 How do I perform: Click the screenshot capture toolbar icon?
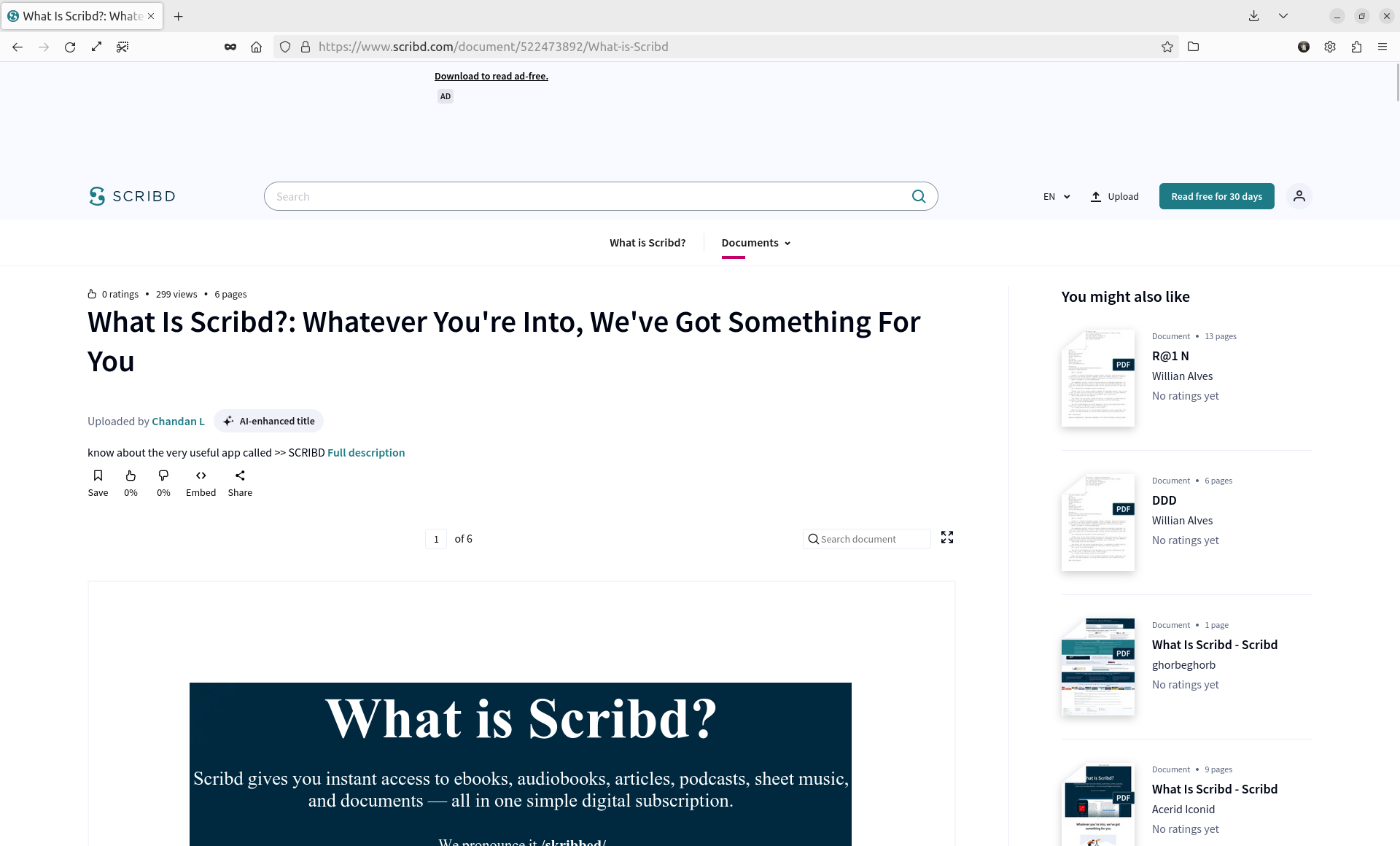tap(122, 47)
